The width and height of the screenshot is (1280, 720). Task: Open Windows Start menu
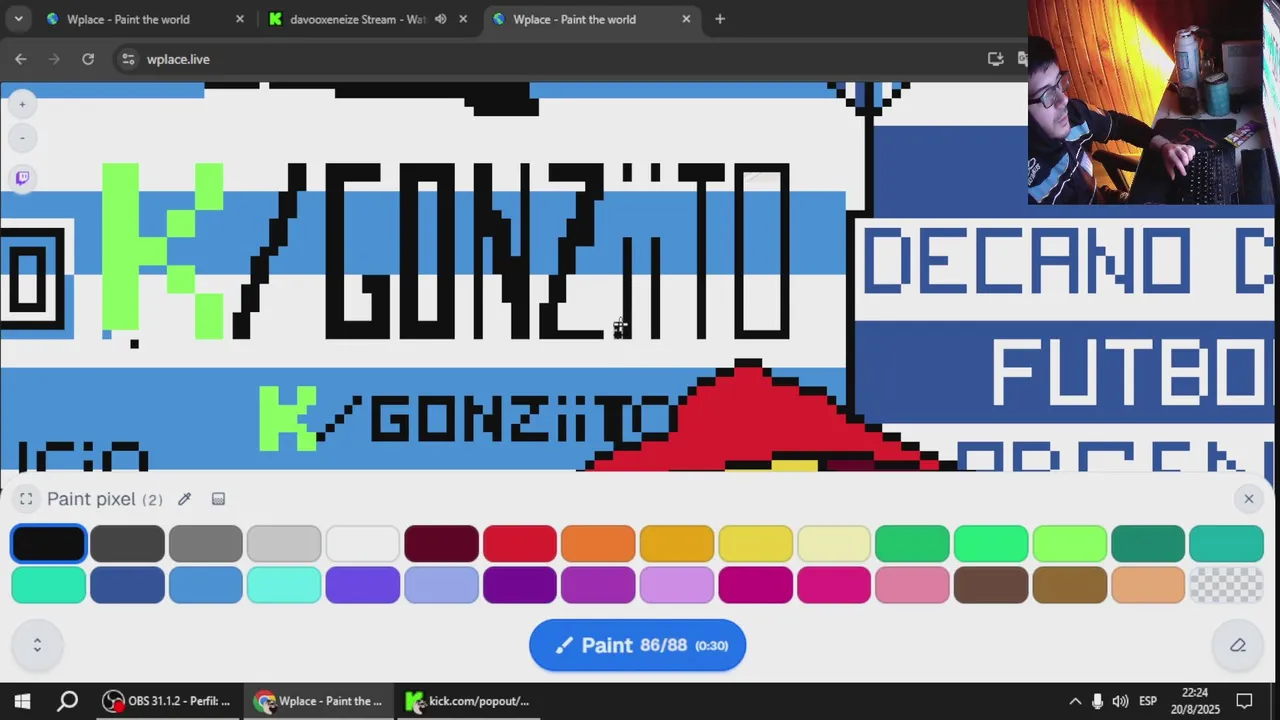pos(22,701)
